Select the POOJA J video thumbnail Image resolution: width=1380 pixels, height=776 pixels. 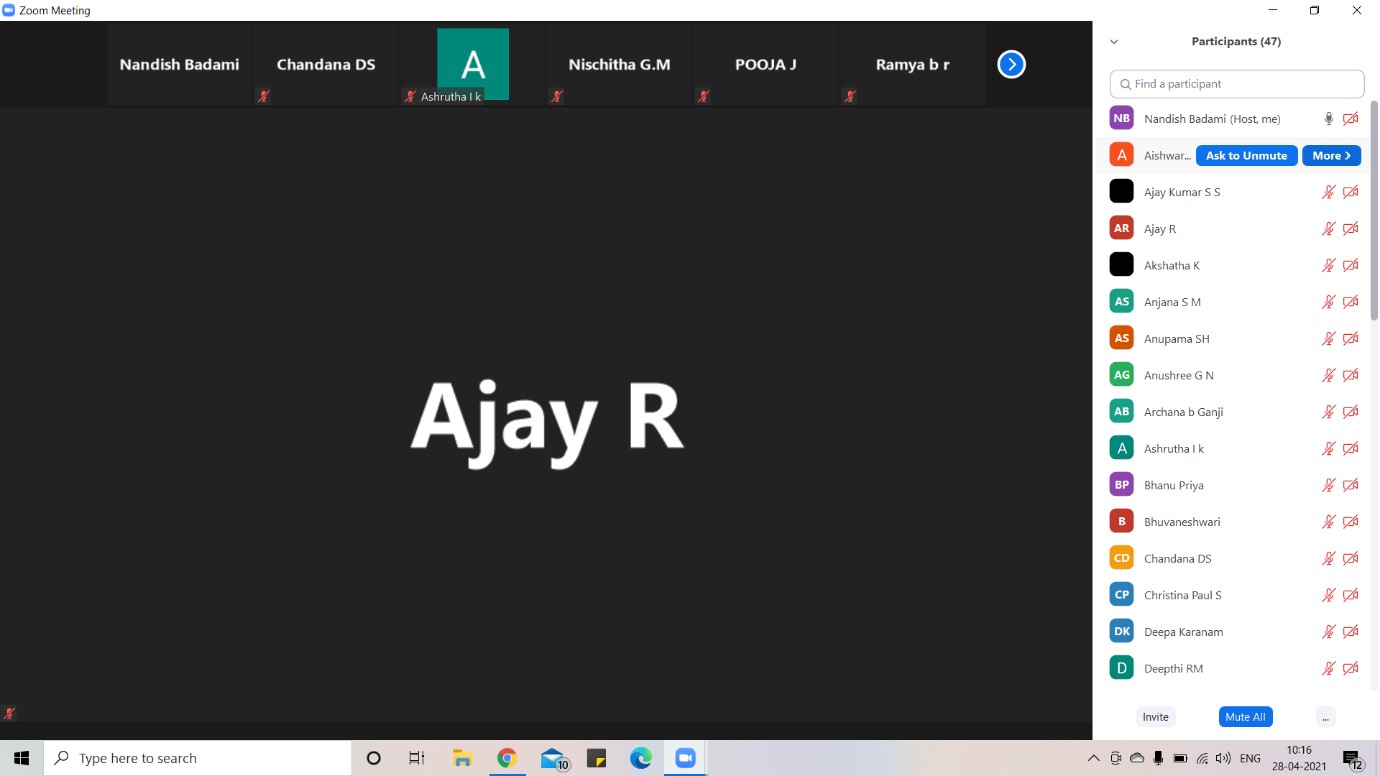point(766,65)
